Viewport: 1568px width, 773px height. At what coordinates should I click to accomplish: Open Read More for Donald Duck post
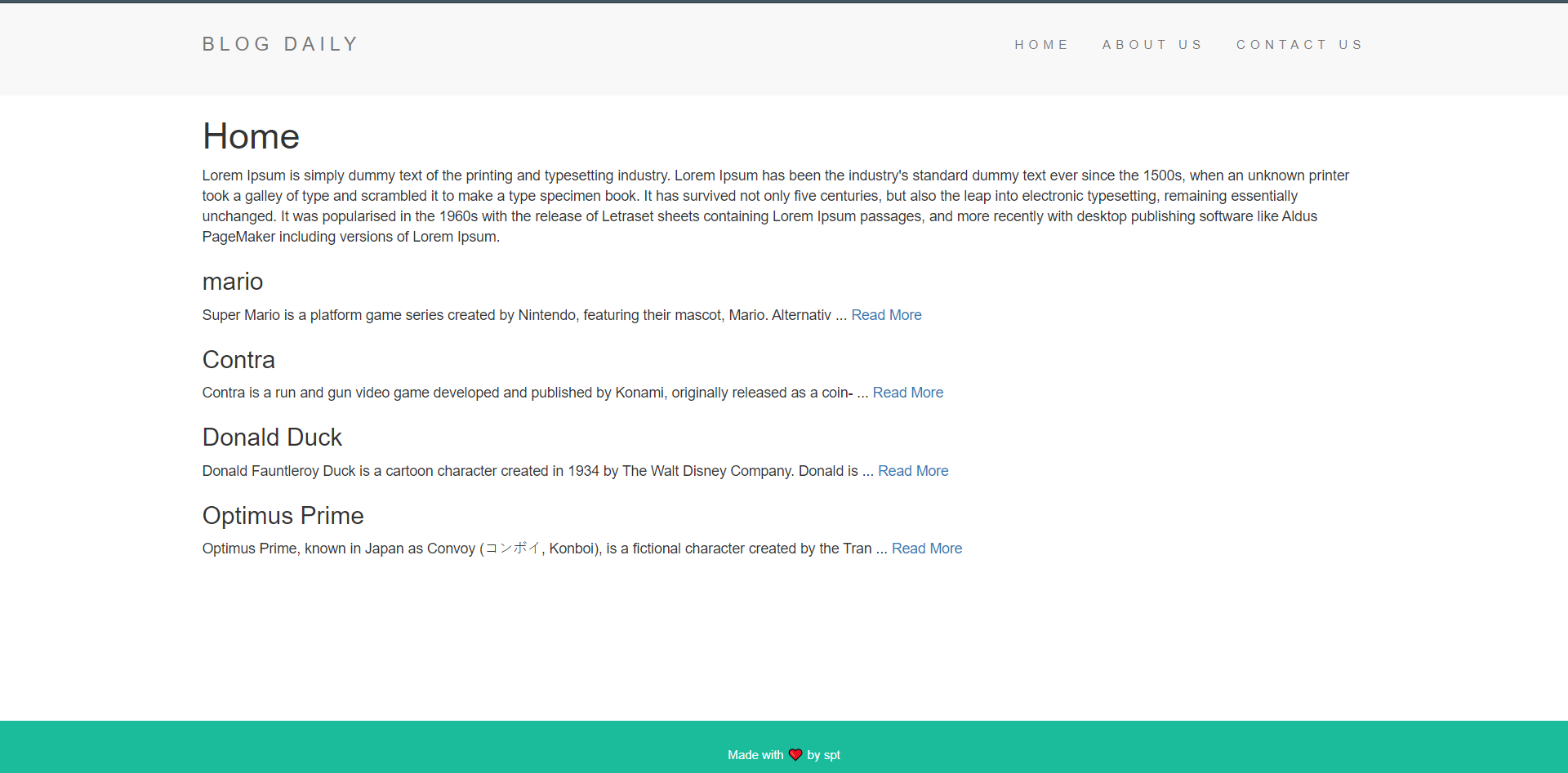[x=913, y=471]
